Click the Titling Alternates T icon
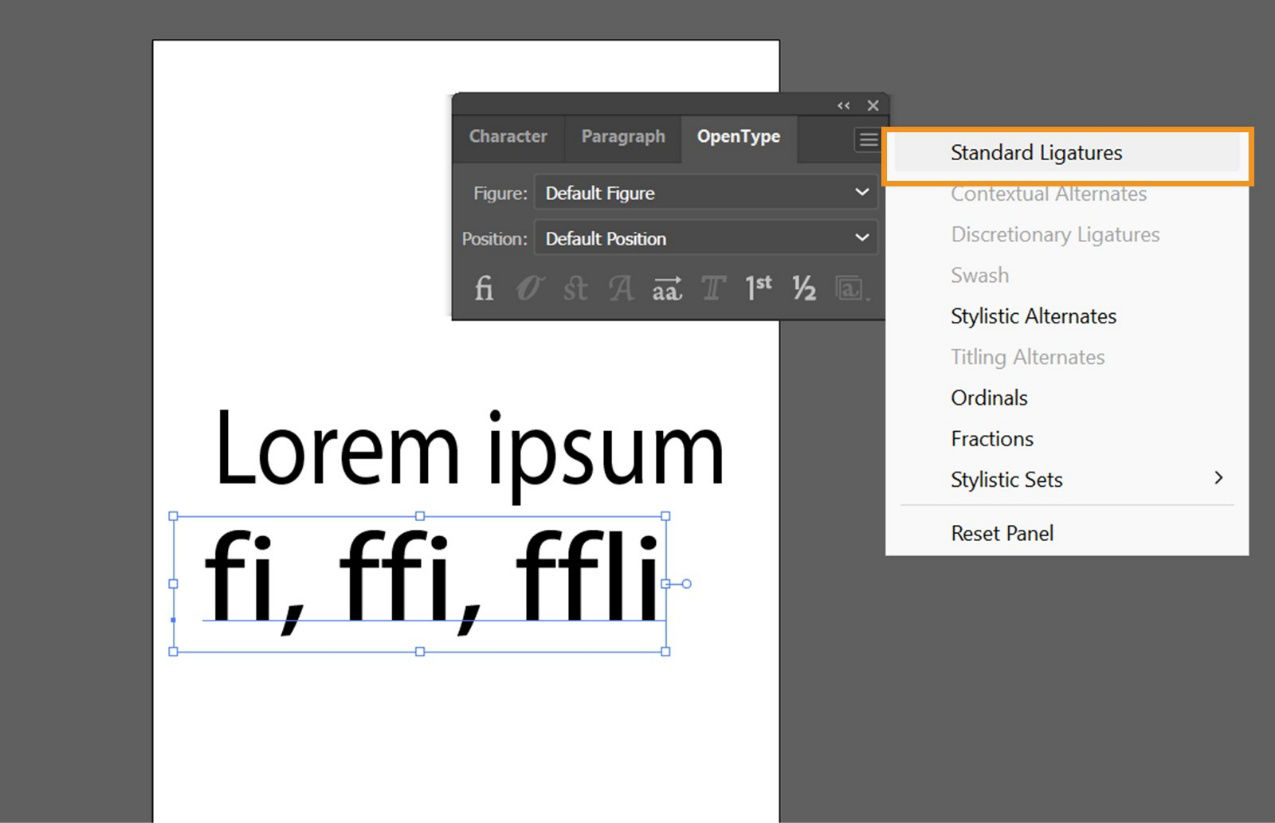The width and height of the screenshot is (1275, 823). coord(712,289)
